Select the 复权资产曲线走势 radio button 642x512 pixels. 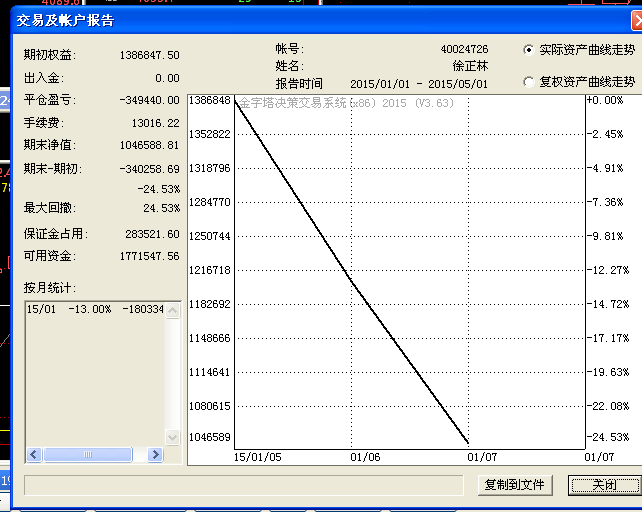click(530, 82)
